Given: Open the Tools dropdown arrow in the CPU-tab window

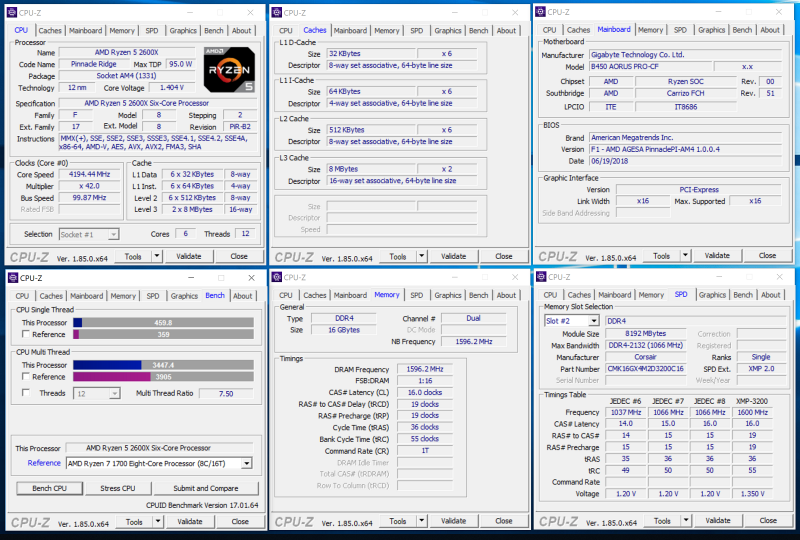Looking at the screenshot, I should (157, 256).
